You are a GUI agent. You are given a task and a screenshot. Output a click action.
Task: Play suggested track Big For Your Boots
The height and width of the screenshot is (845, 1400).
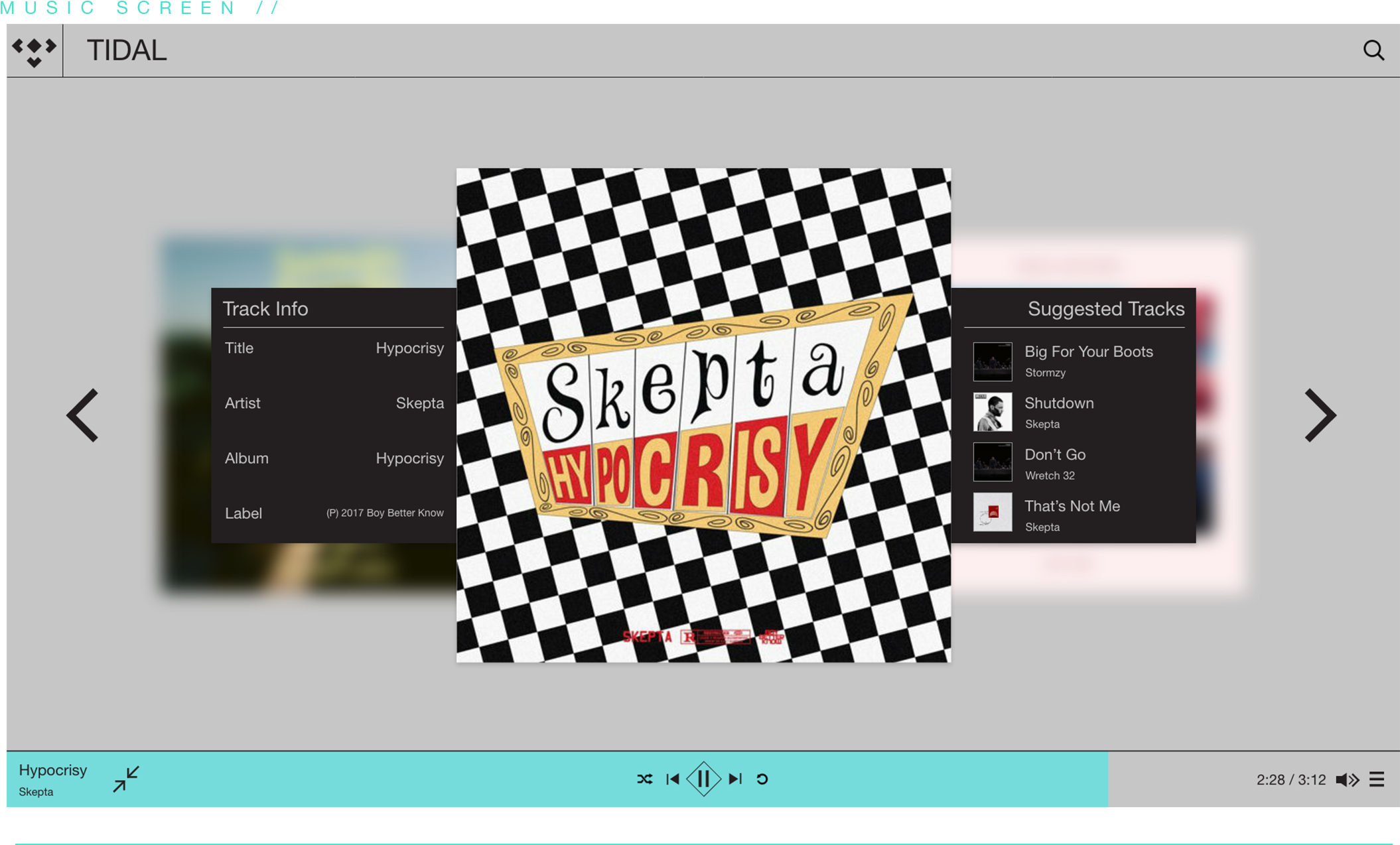1088,352
